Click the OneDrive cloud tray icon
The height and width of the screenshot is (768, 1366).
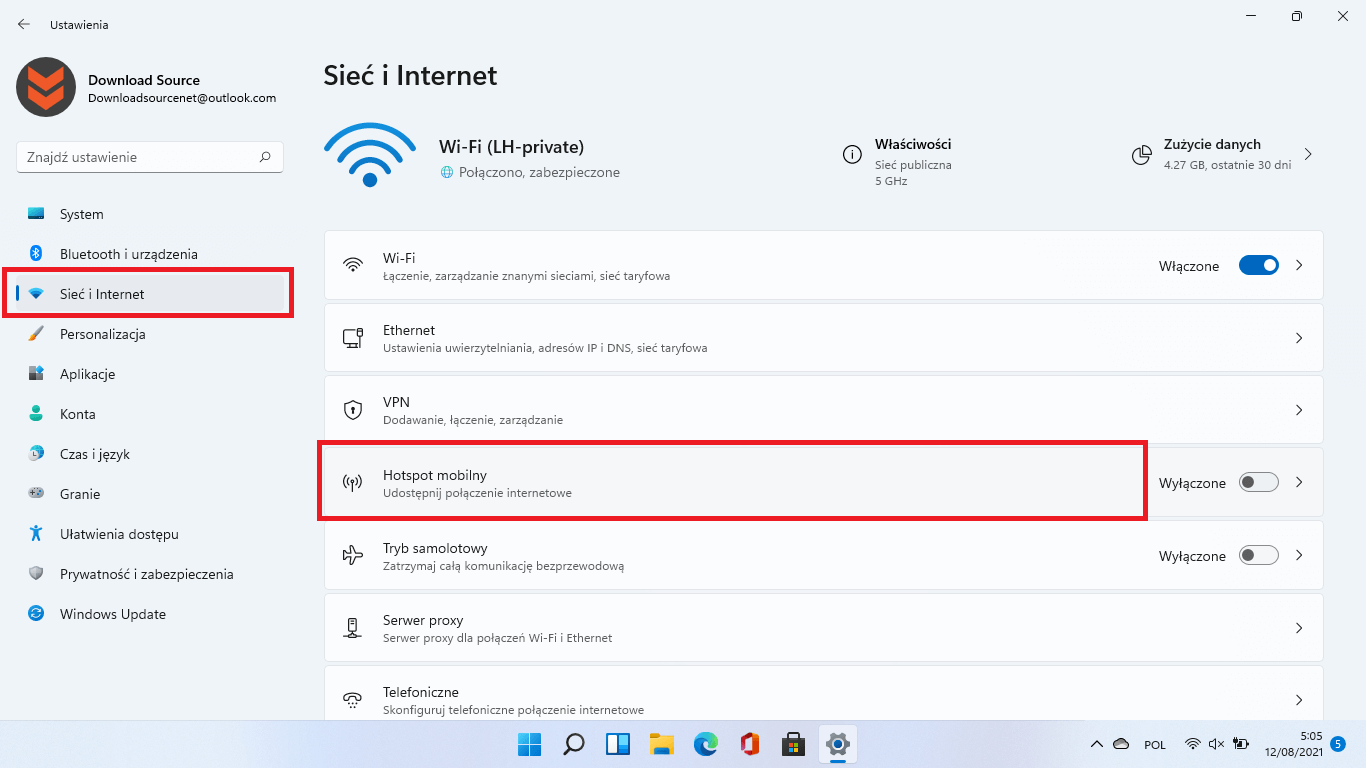(x=1121, y=744)
